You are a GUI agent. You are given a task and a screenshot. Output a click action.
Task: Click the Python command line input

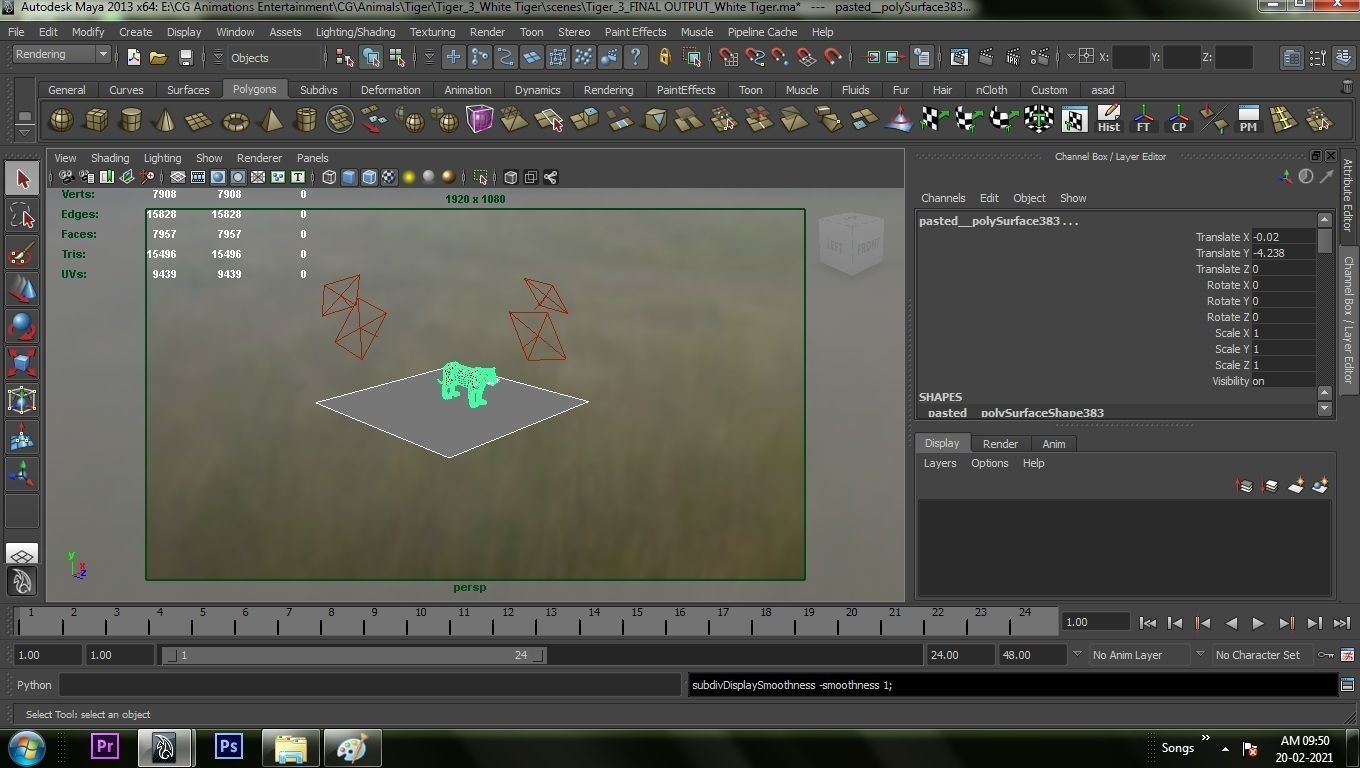(x=370, y=685)
